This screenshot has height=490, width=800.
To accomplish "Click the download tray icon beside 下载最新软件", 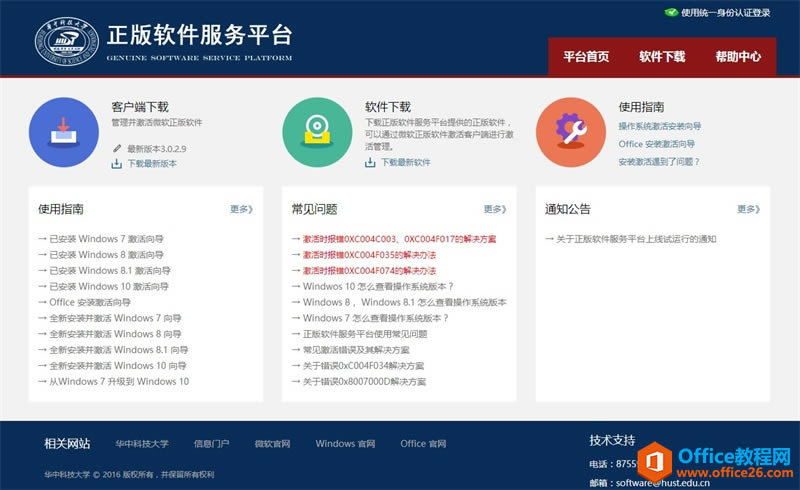I will (x=370, y=162).
